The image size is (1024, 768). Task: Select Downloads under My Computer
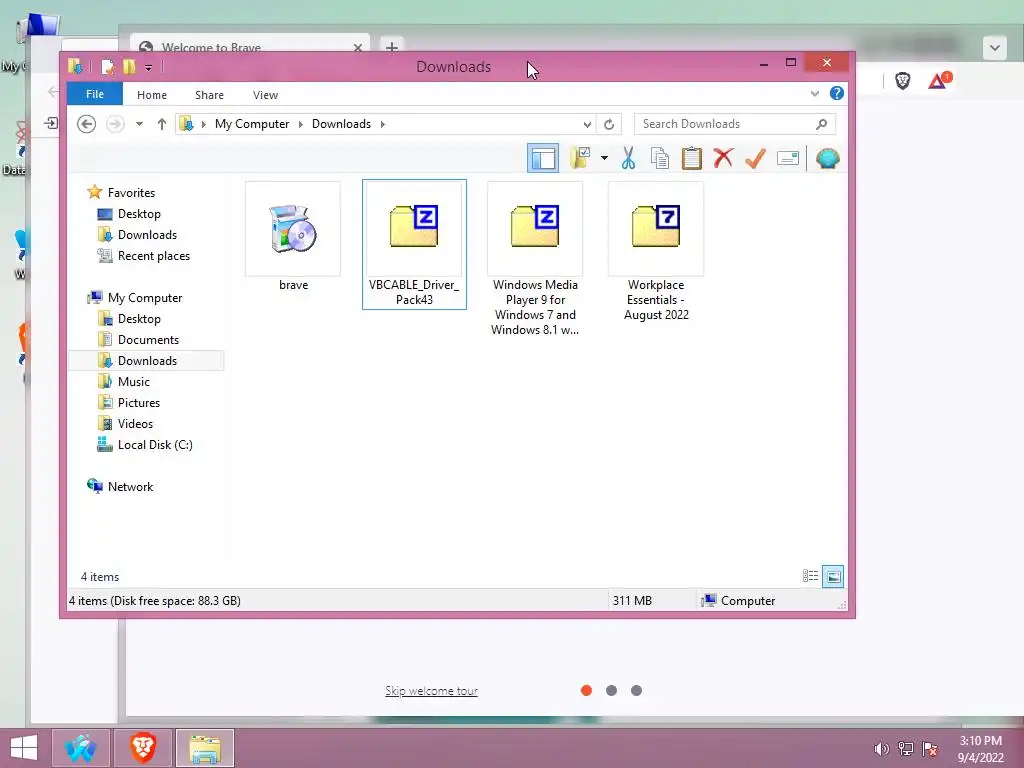pyautogui.click(x=147, y=360)
